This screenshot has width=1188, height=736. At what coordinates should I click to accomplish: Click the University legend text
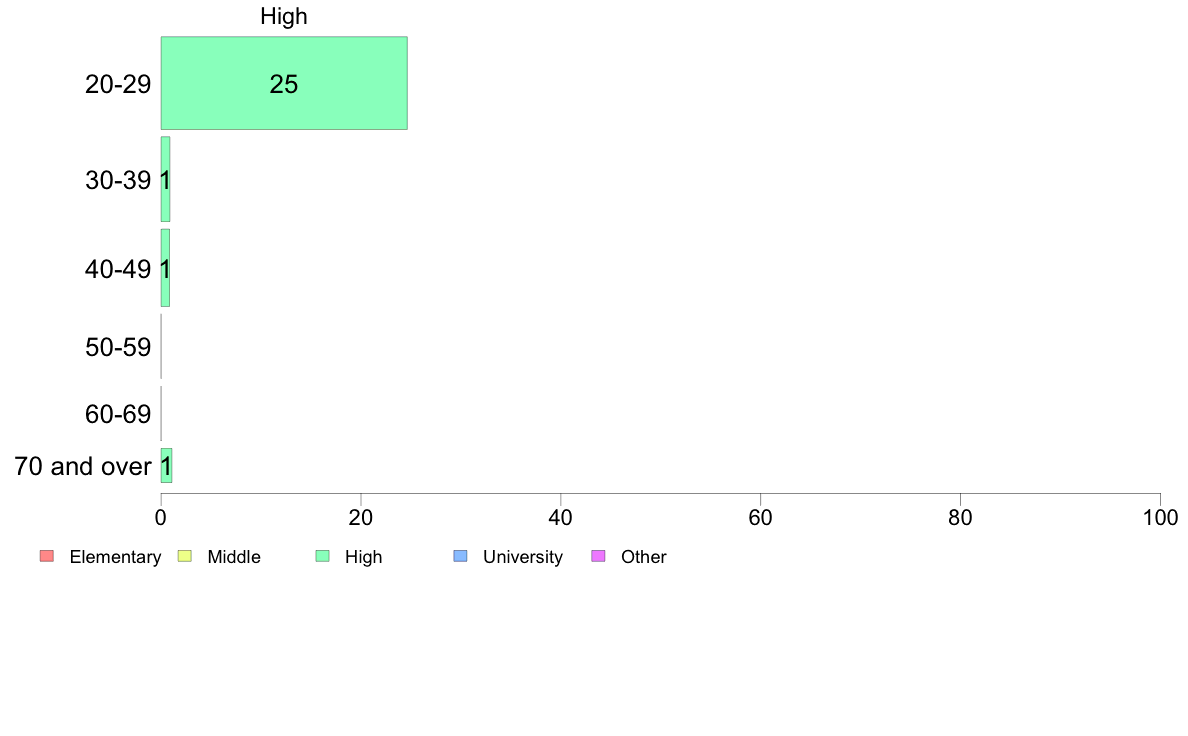click(523, 557)
